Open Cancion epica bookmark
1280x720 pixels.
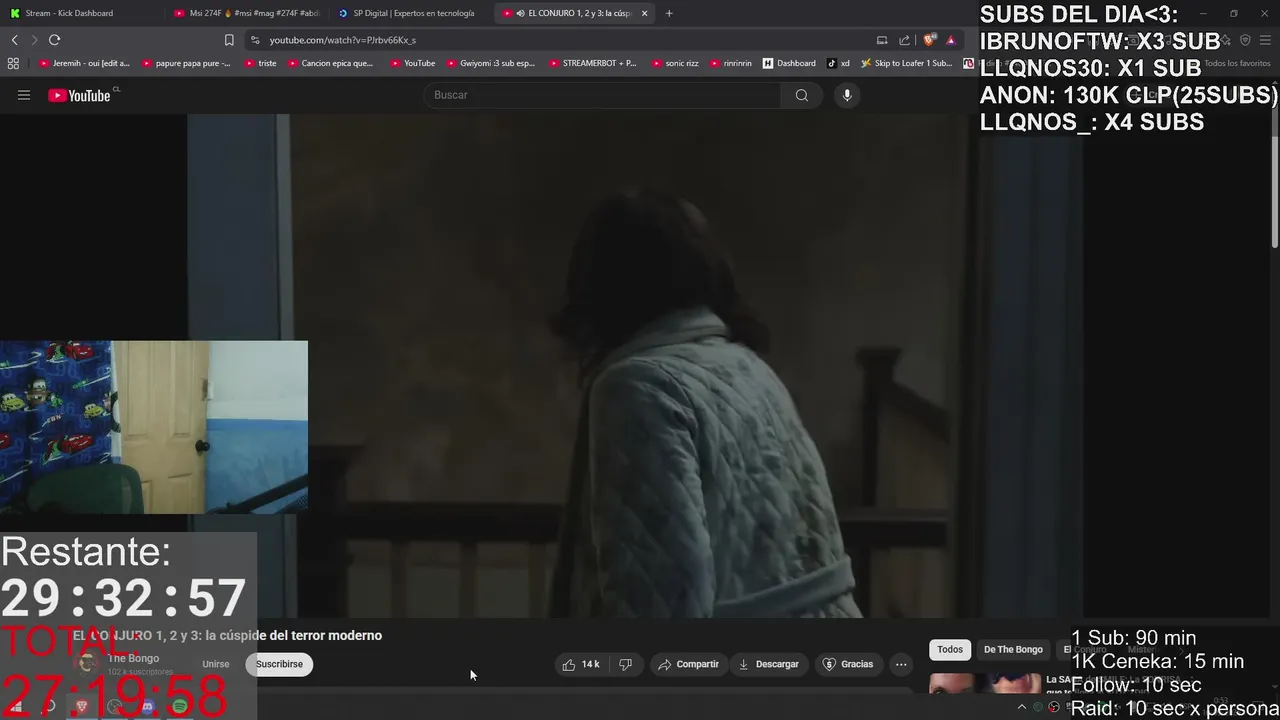click(x=329, y=63)
